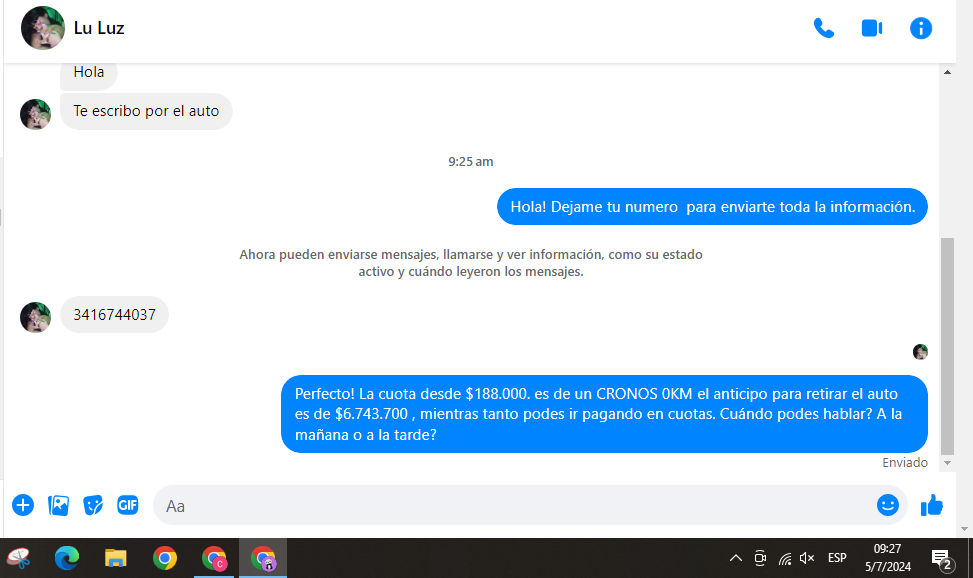Click the message '3416744037'
This screenshot has height=578, width=973.
point(114,315)
